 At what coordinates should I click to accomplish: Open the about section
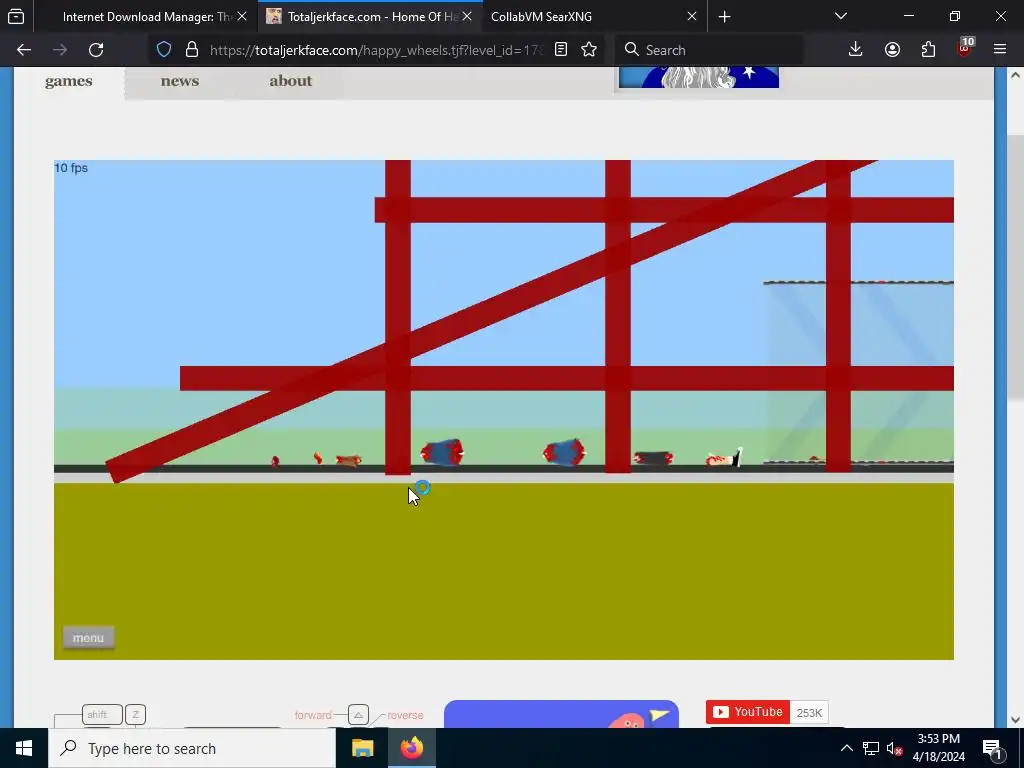tap(291, 81)
